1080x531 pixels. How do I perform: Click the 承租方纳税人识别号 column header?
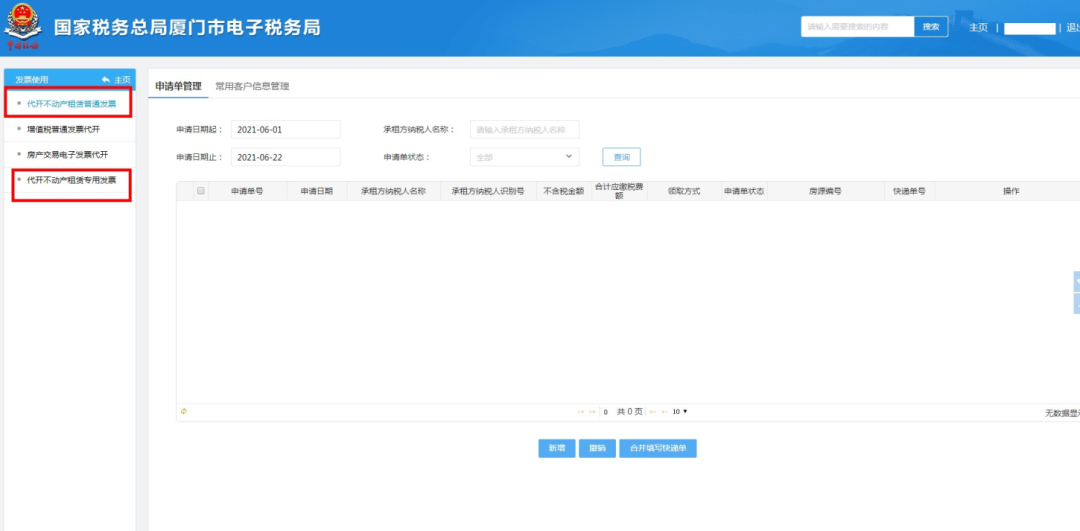tap(488, 191)
